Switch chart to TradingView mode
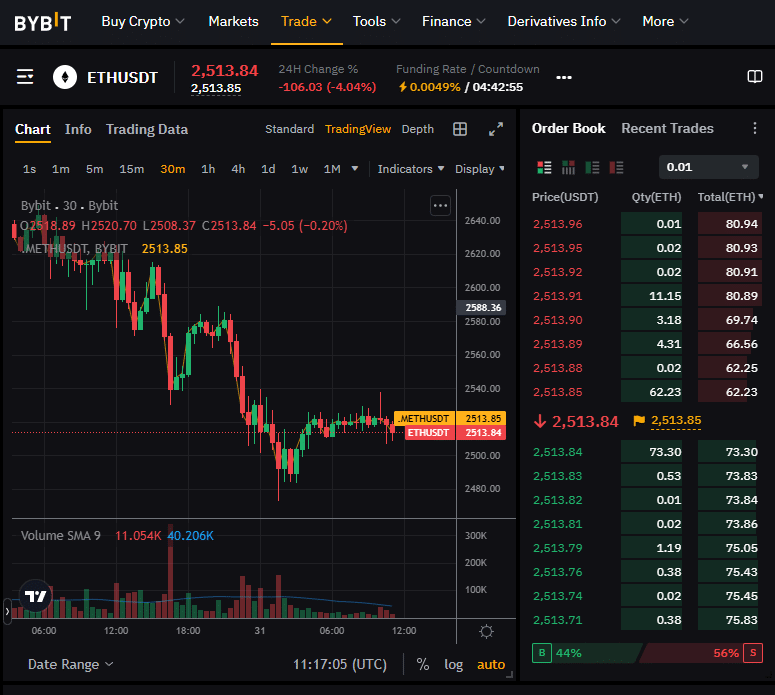 coord(358,129)
